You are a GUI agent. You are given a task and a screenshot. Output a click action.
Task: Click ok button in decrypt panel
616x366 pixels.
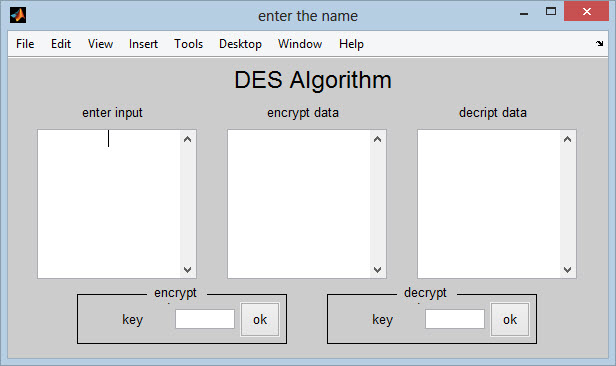coord(510,319)
